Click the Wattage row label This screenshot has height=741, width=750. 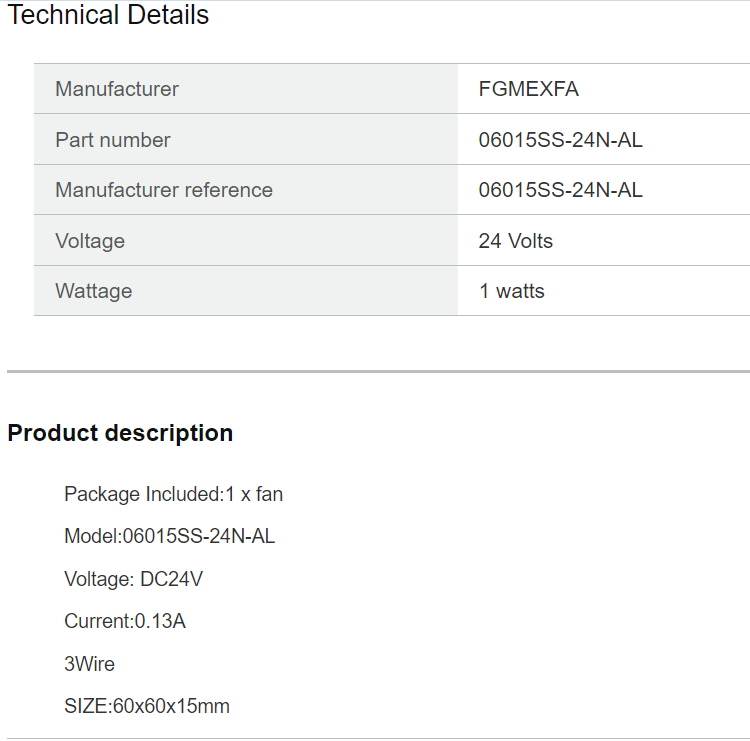pyautogui.click(x=94, y=291)
